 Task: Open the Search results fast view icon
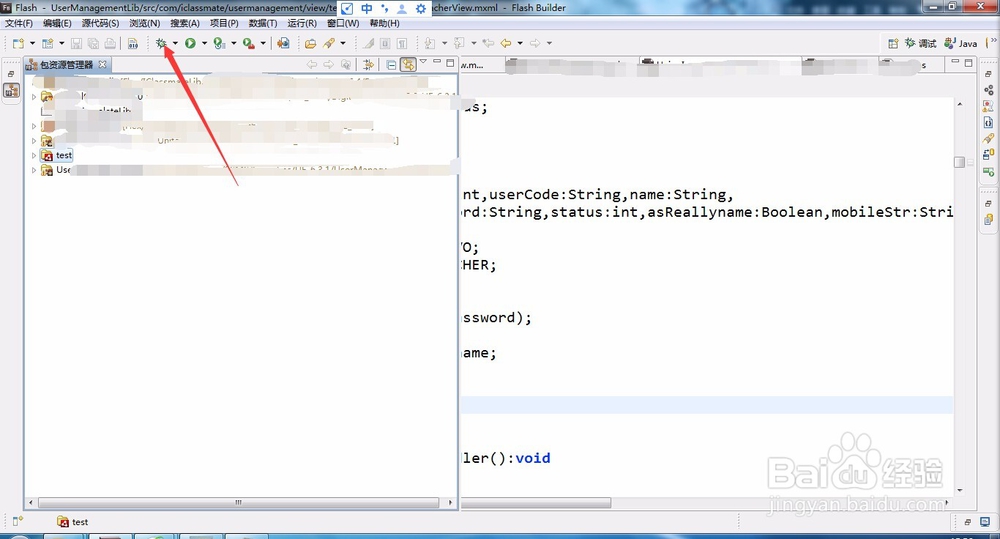[989, 138]
